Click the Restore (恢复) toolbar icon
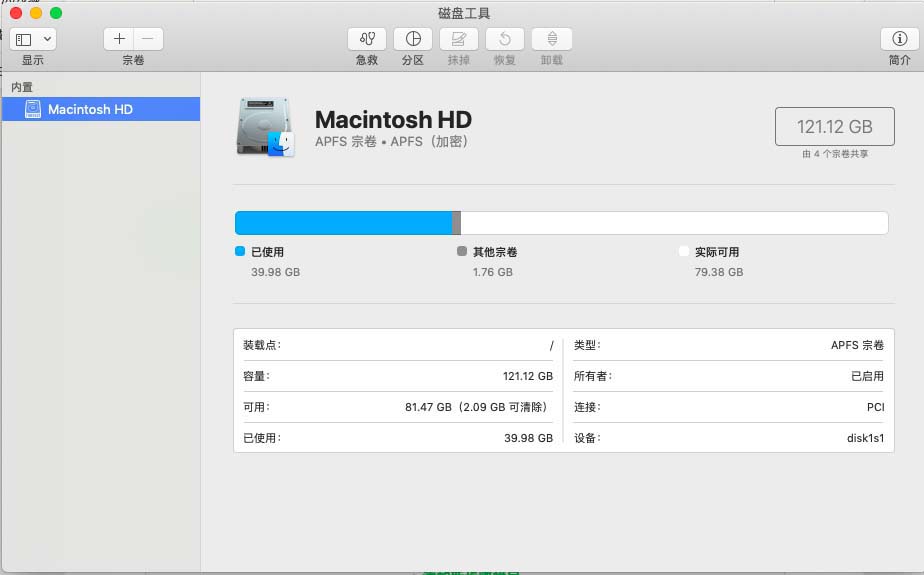The width and height of the screenshot is (924, 575). pyautogui.click(x=504, y=39)
